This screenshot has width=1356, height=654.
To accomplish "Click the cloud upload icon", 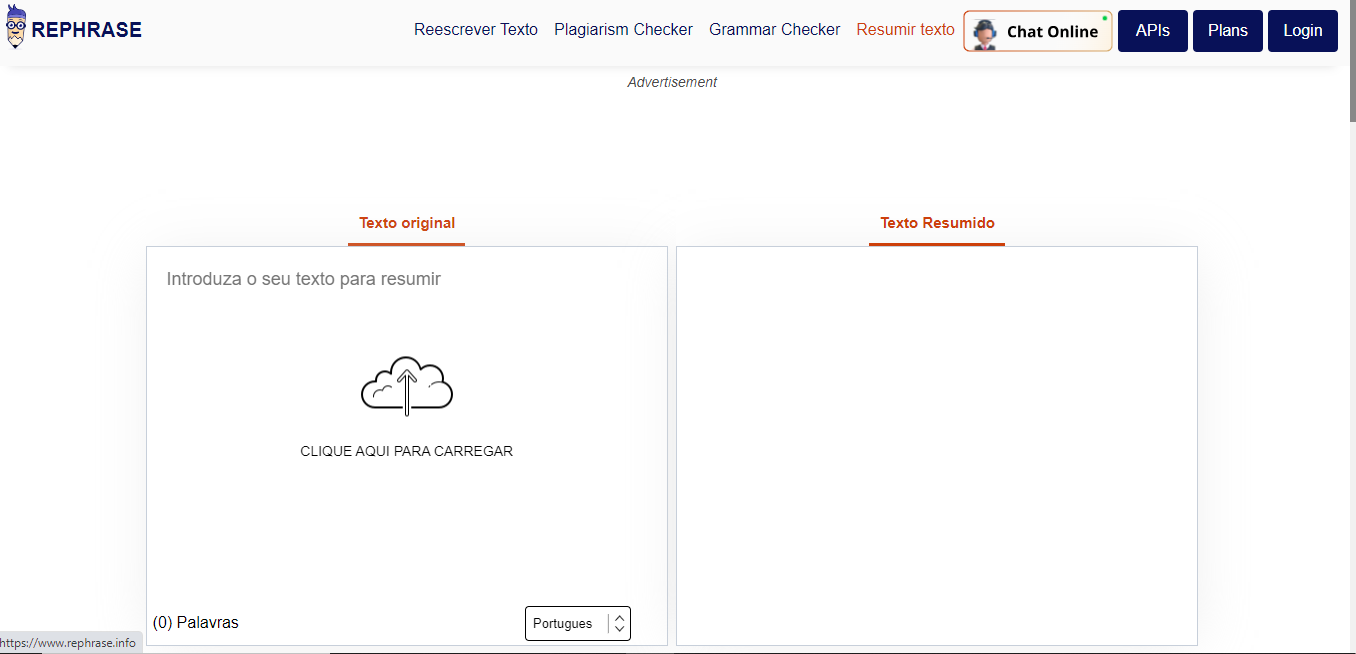I will (x=406, y=385).
